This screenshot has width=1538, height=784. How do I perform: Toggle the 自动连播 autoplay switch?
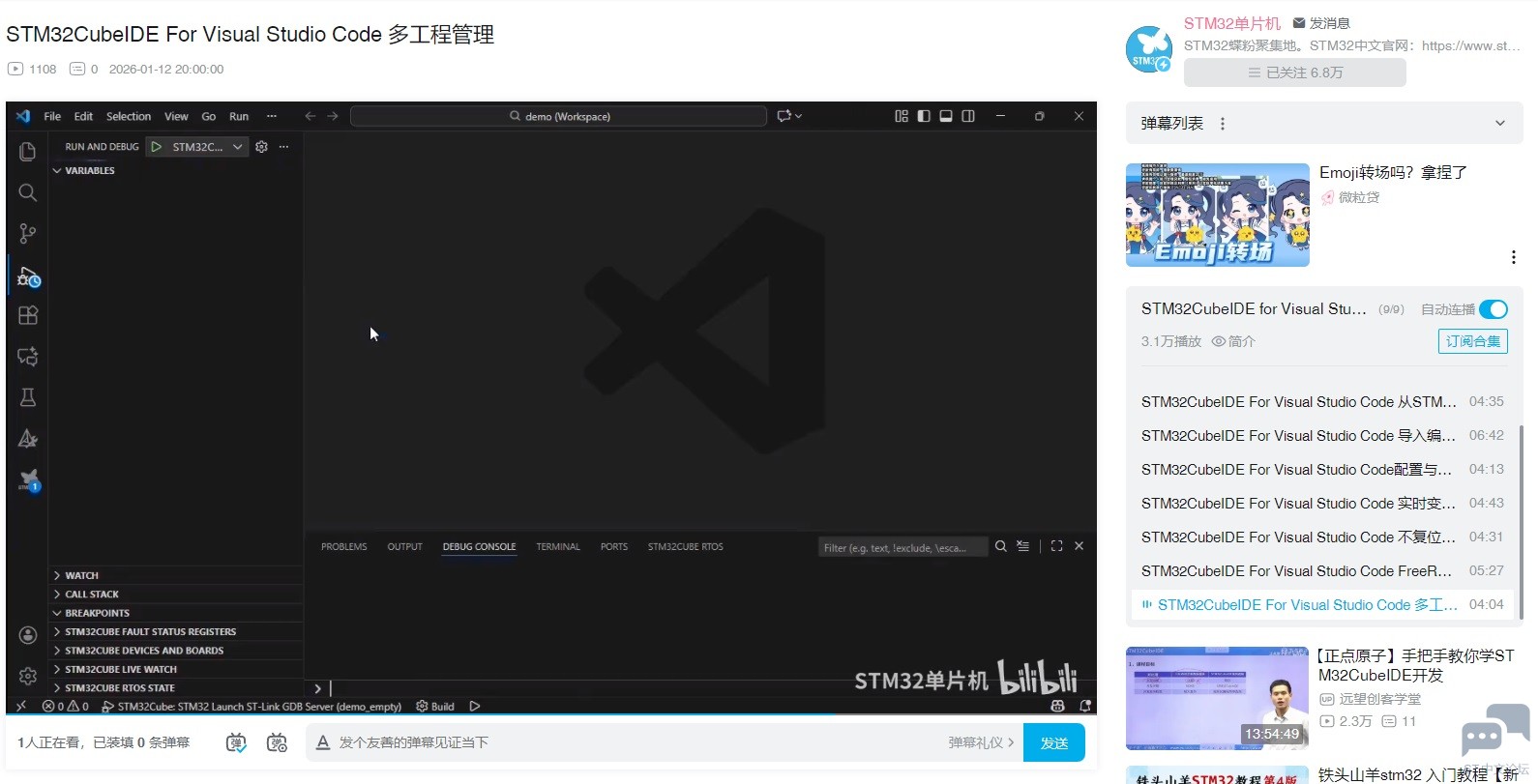pyautogui.click(x=1493, y=309)
